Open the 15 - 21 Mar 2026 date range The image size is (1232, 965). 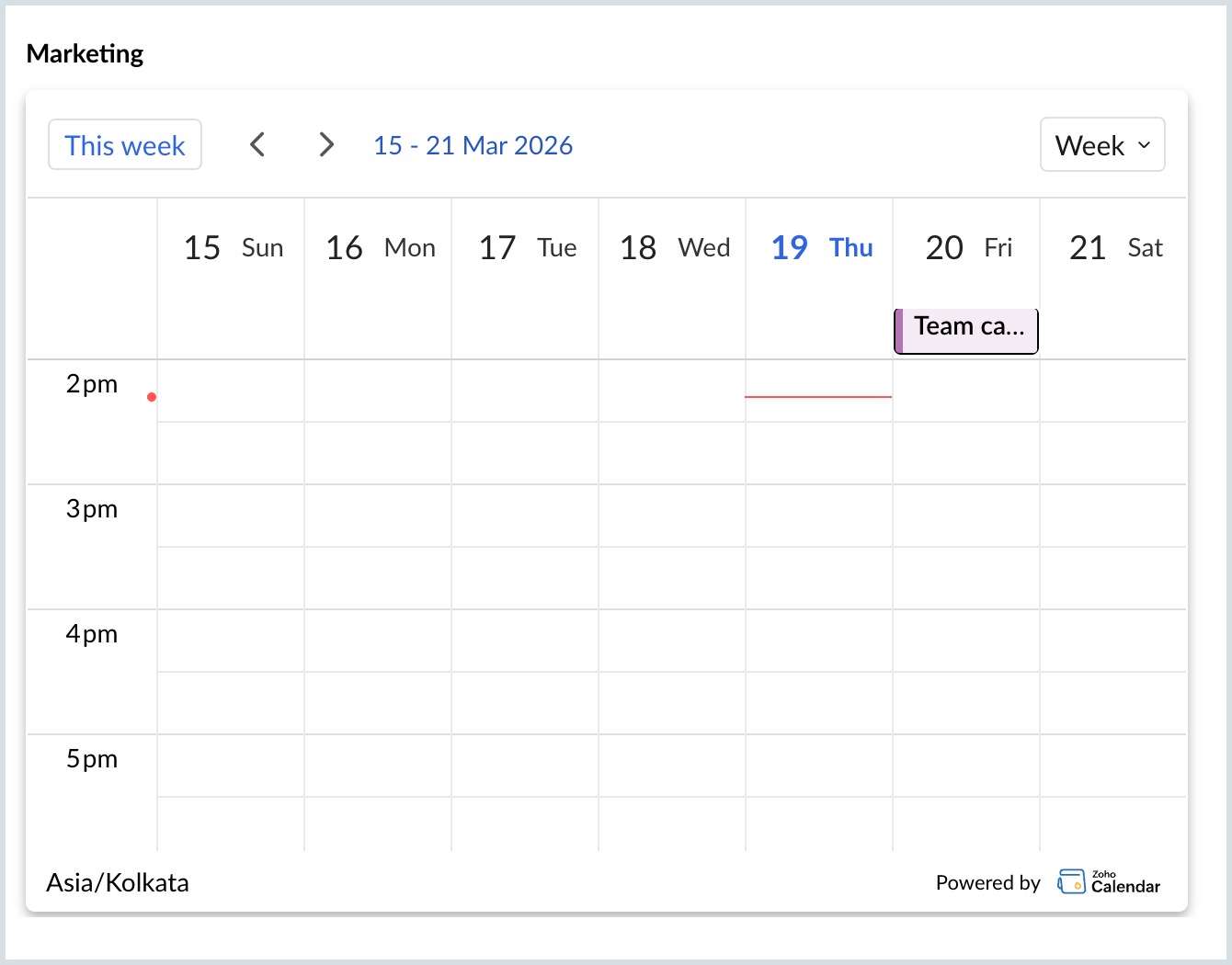(473, 145)
